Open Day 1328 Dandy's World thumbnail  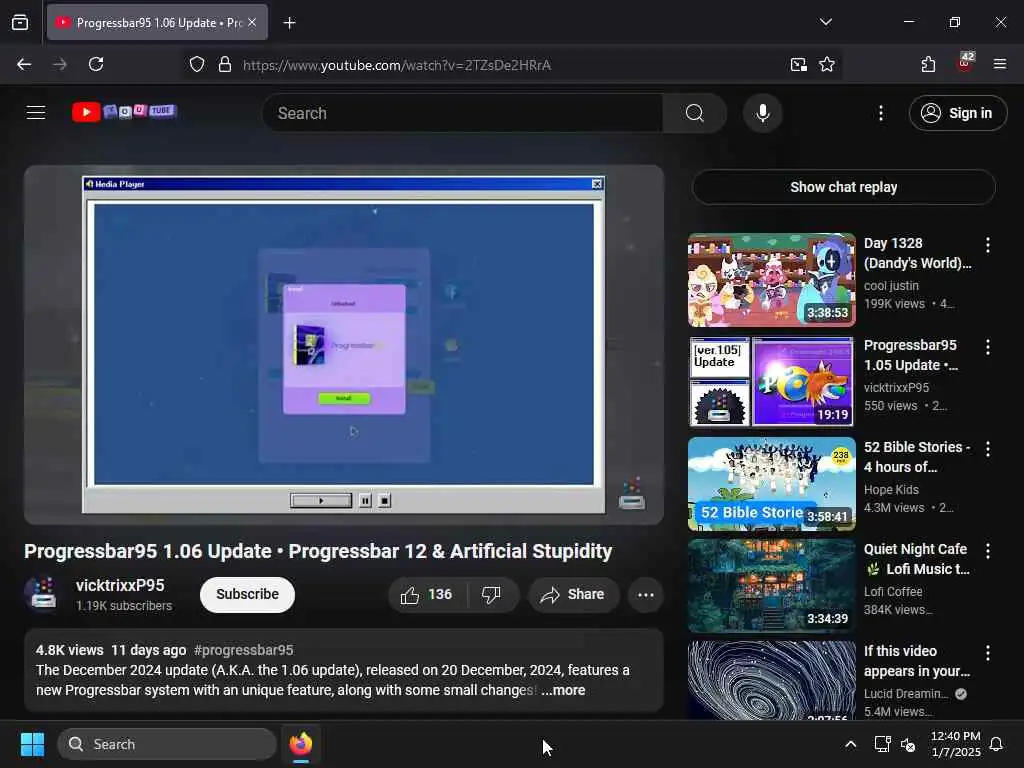[771, 280]
